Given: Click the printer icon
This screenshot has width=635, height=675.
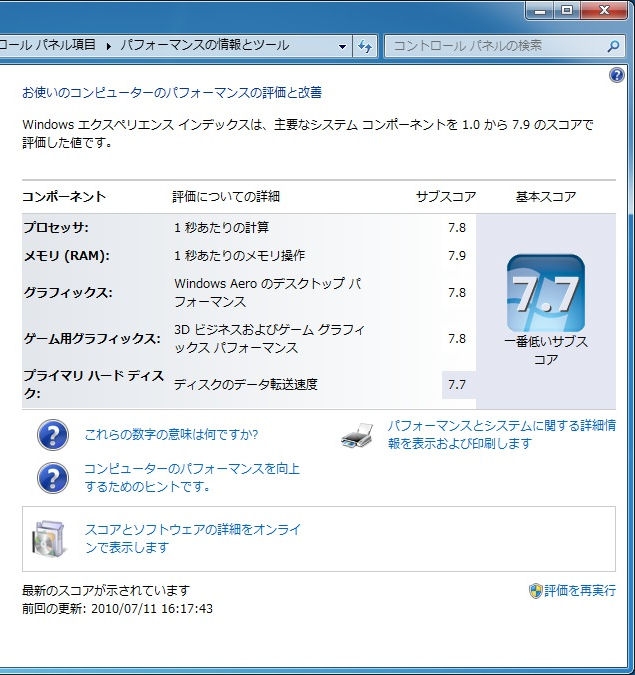Looking at the screenshot, I should tap(357, 435).
